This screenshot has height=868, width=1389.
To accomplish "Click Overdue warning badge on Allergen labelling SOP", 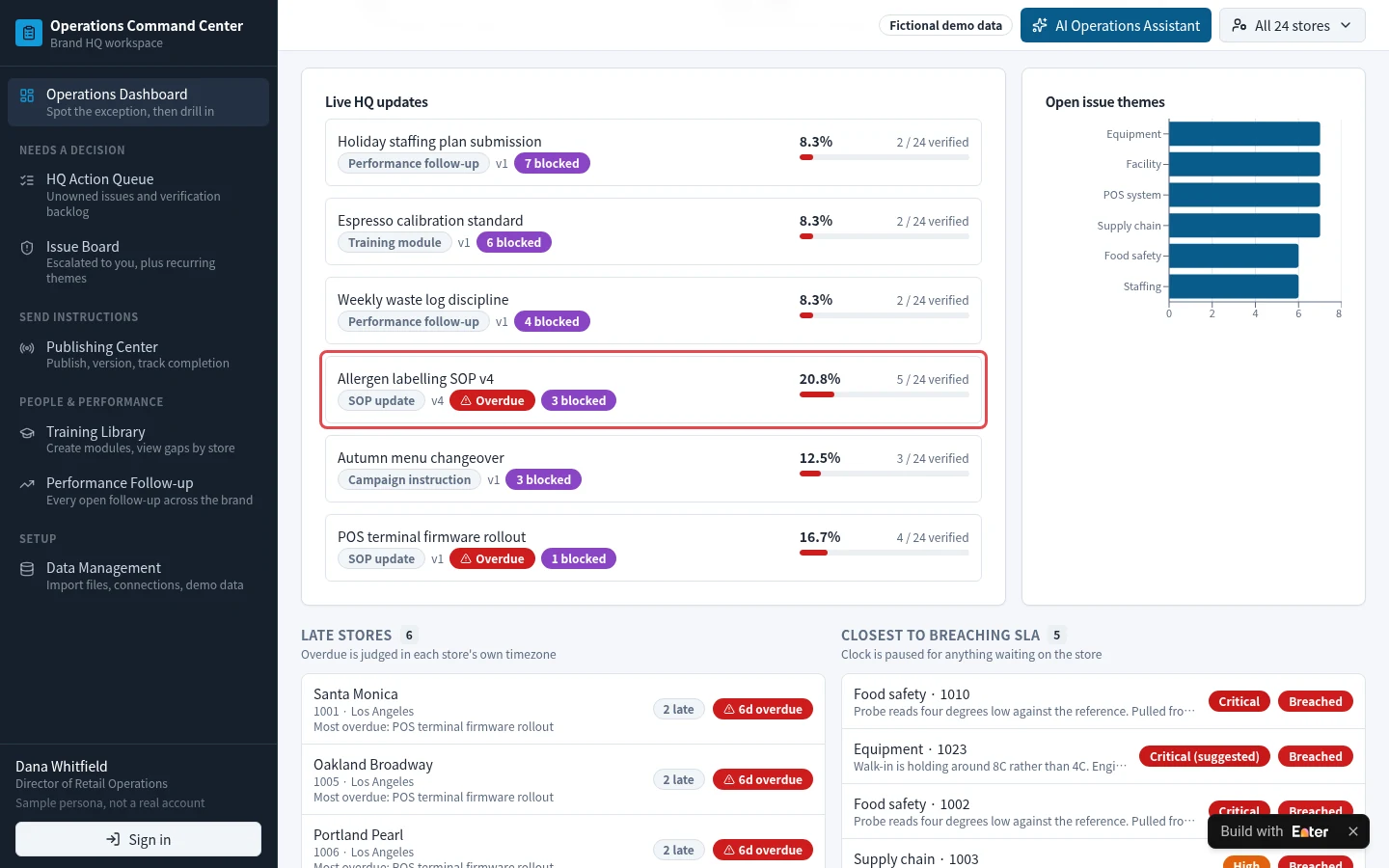I will 492,400.
